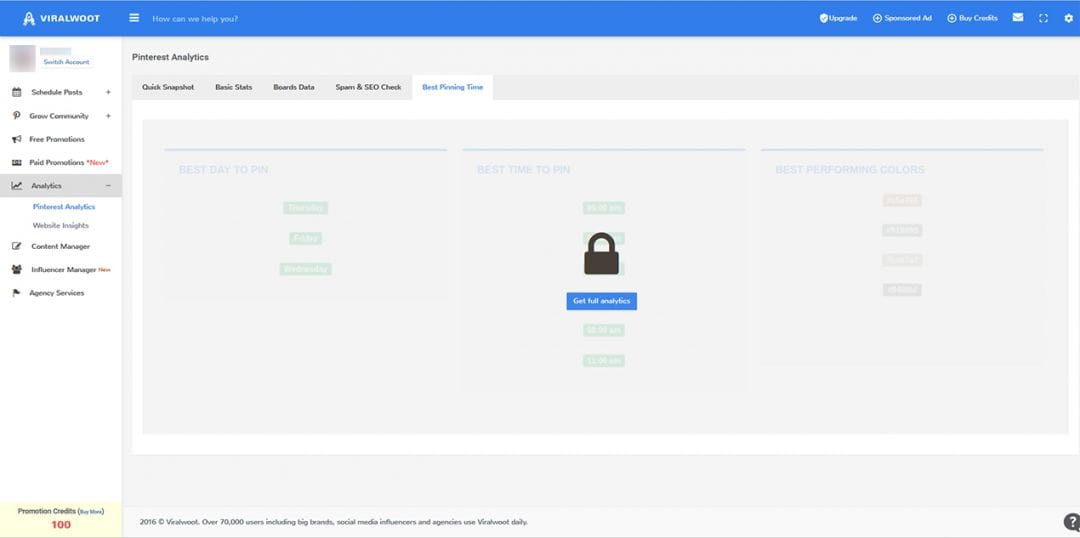The height and width of the screenshot is (538, 1080).
Task: Click the Paid Promotions money icon
Action: click(x=17, y=163)
